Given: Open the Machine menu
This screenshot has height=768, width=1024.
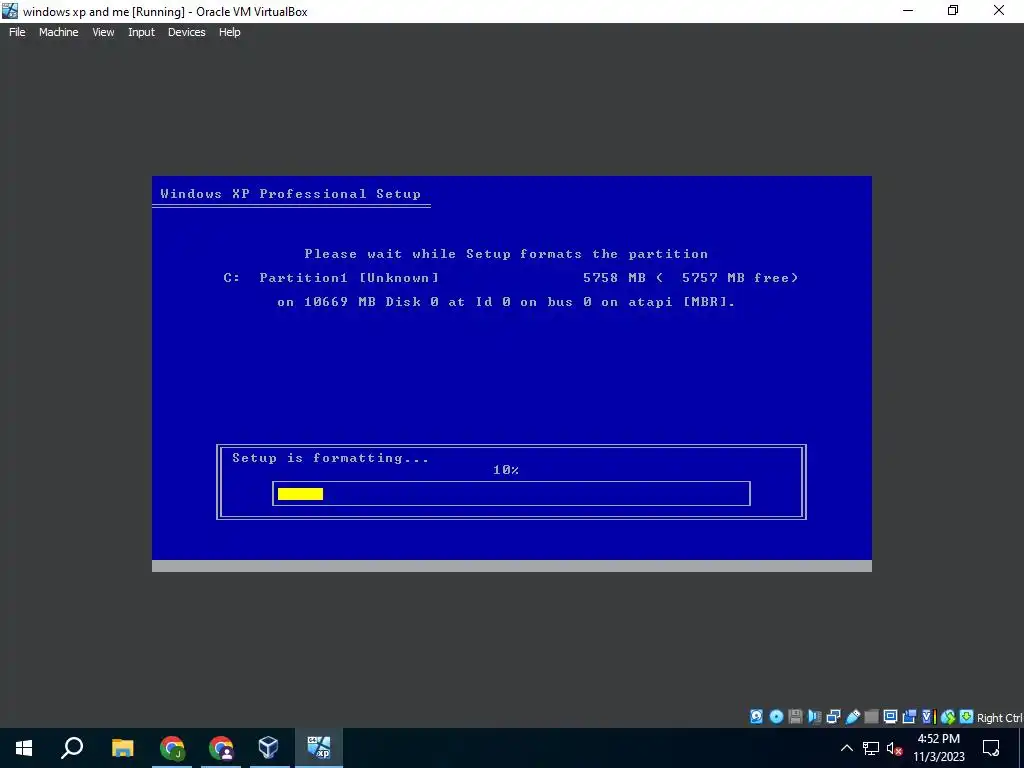Looking at the screenshot, I should pos(58,32).
